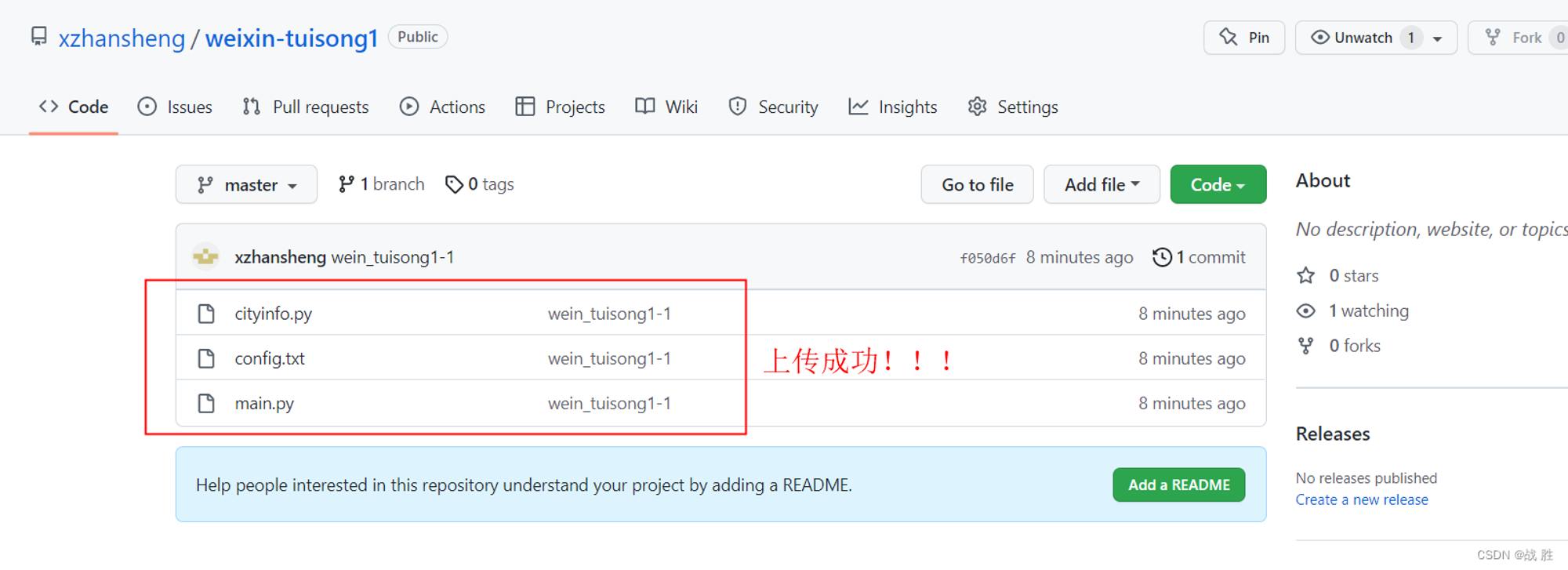This screenshot has width=1568, height=570.
Task: Go to the Actions tab
Action: pyautogui.click(x=442, y=107)
